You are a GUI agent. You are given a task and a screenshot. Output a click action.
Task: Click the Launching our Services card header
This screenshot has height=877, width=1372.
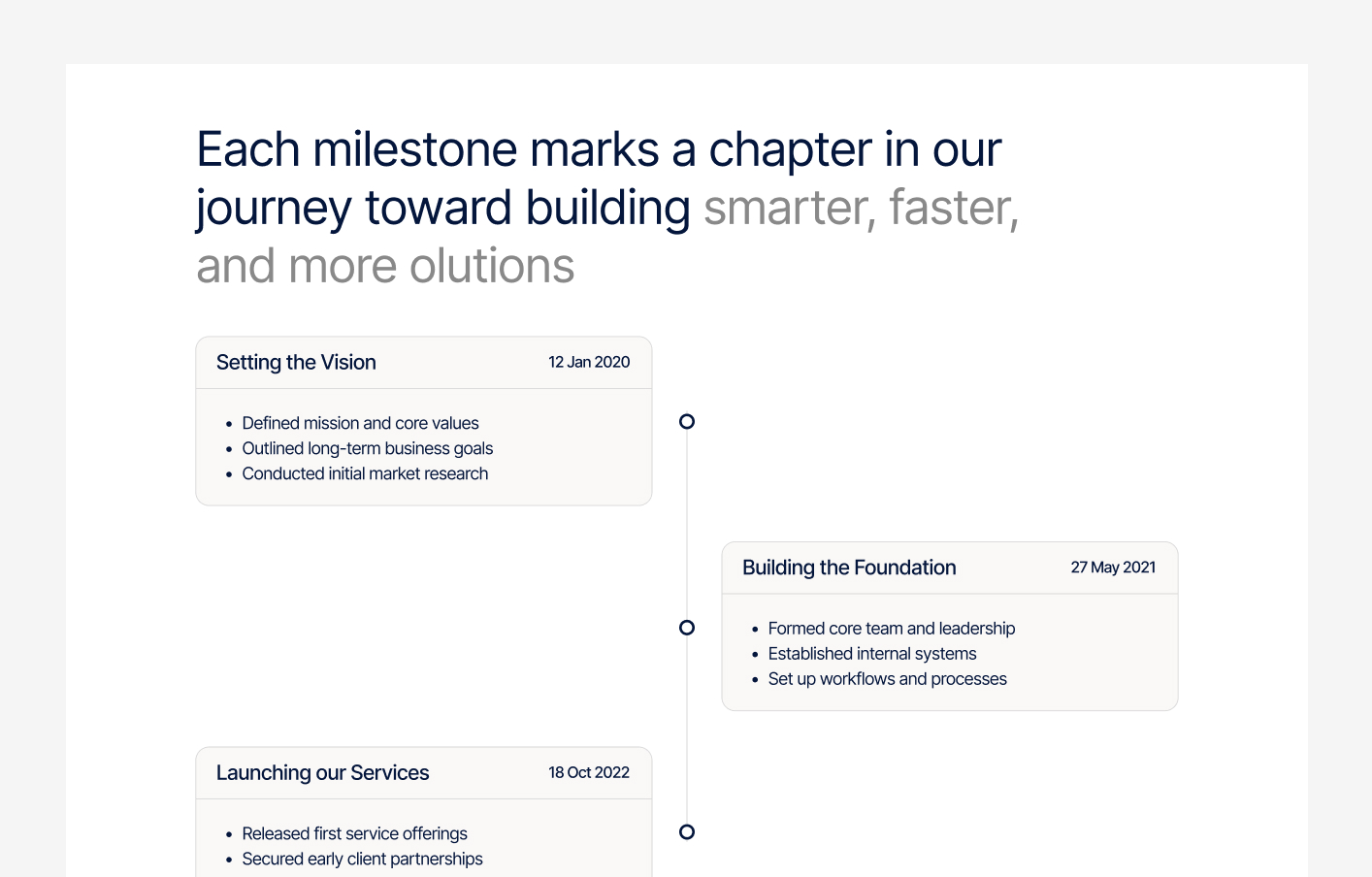coord(323,772)
